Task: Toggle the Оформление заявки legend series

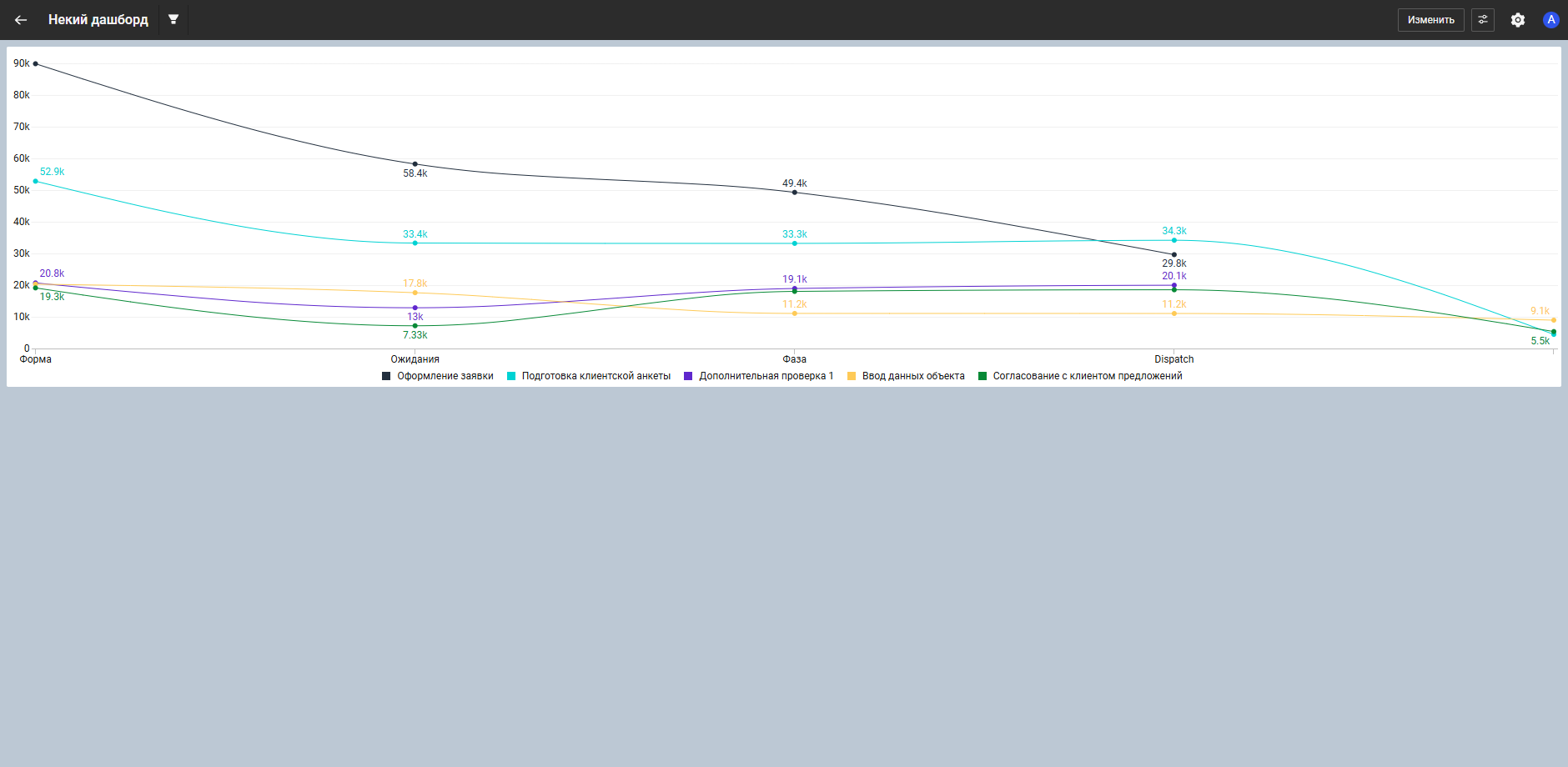Action: point(438,376)
